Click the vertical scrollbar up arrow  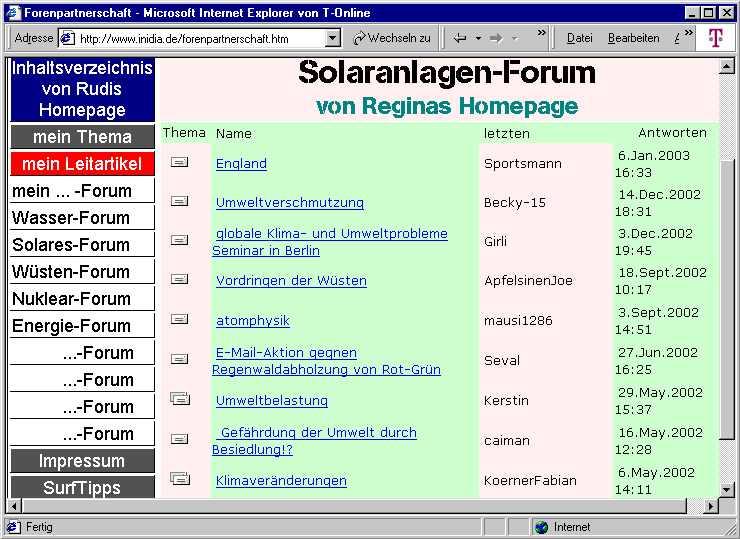727,67
